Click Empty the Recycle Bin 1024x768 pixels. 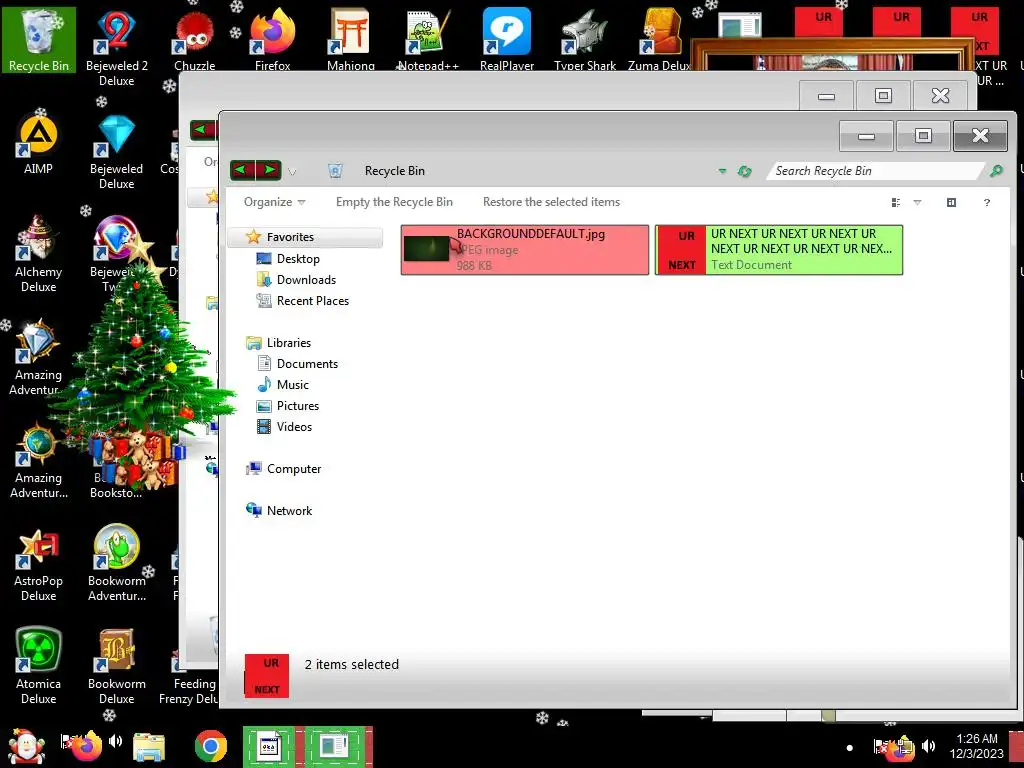(394, 202)
